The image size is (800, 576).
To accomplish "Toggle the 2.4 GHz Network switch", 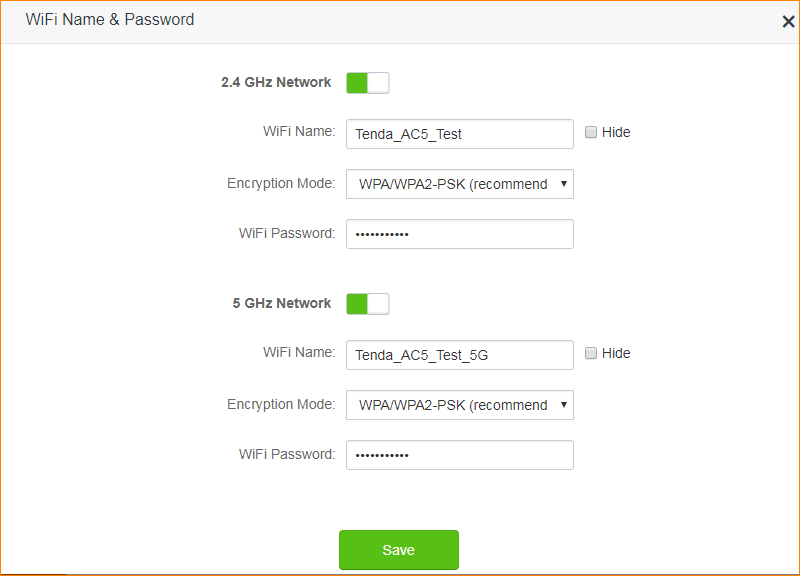I will pyautogui.click(x=367, y=83).
